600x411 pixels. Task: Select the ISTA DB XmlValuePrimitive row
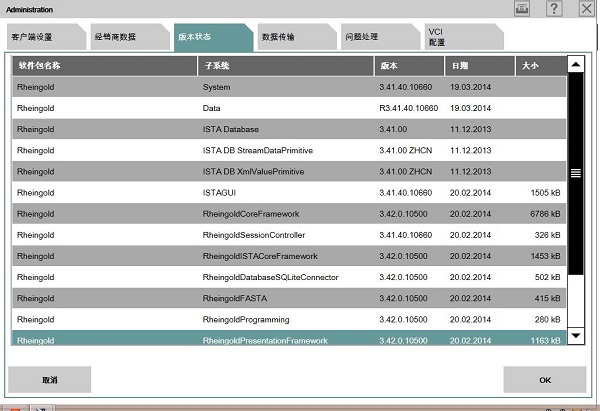pos(289,171)
